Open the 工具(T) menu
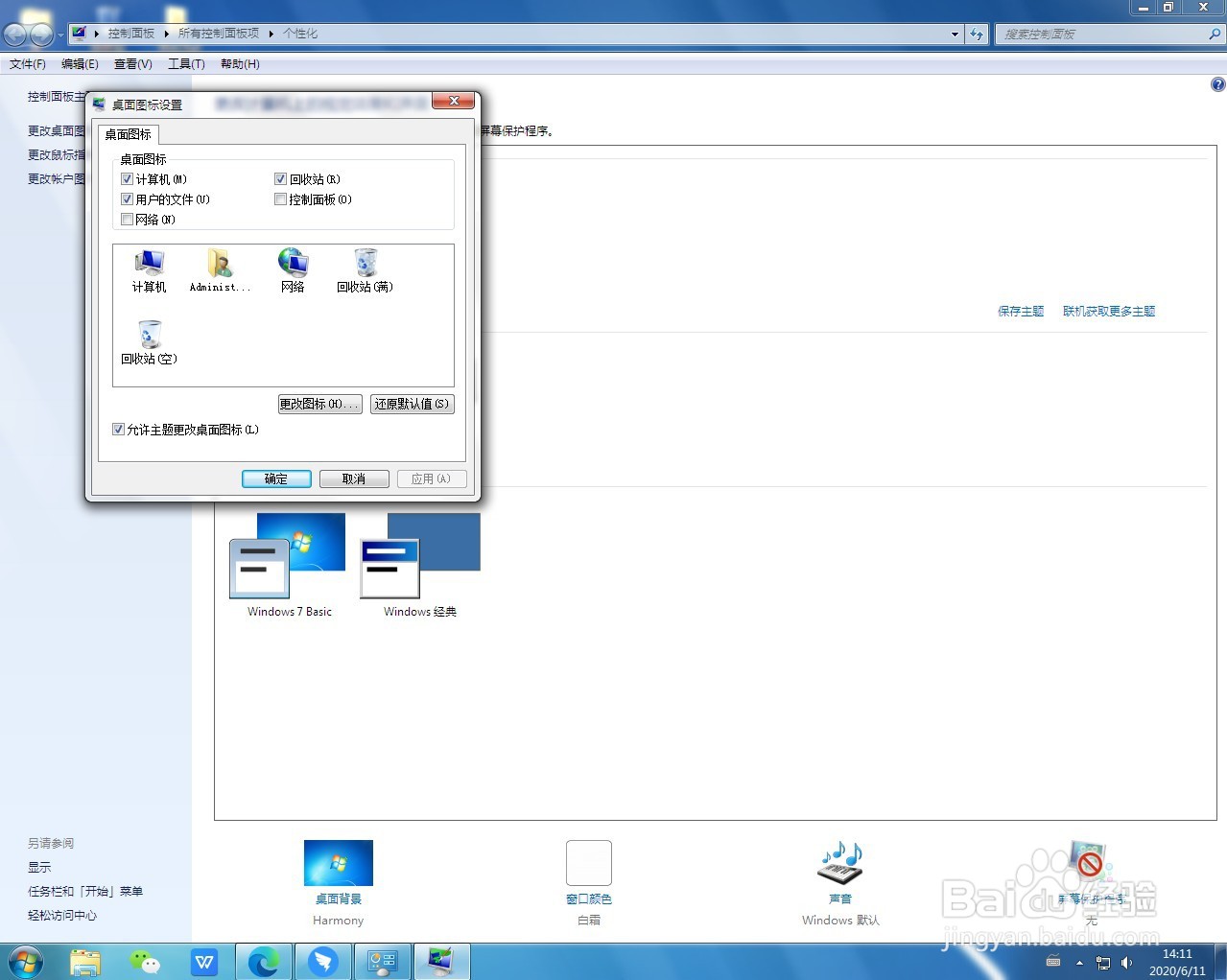The height and width of the screenshot is (980, 1227). tap(186, 64)
